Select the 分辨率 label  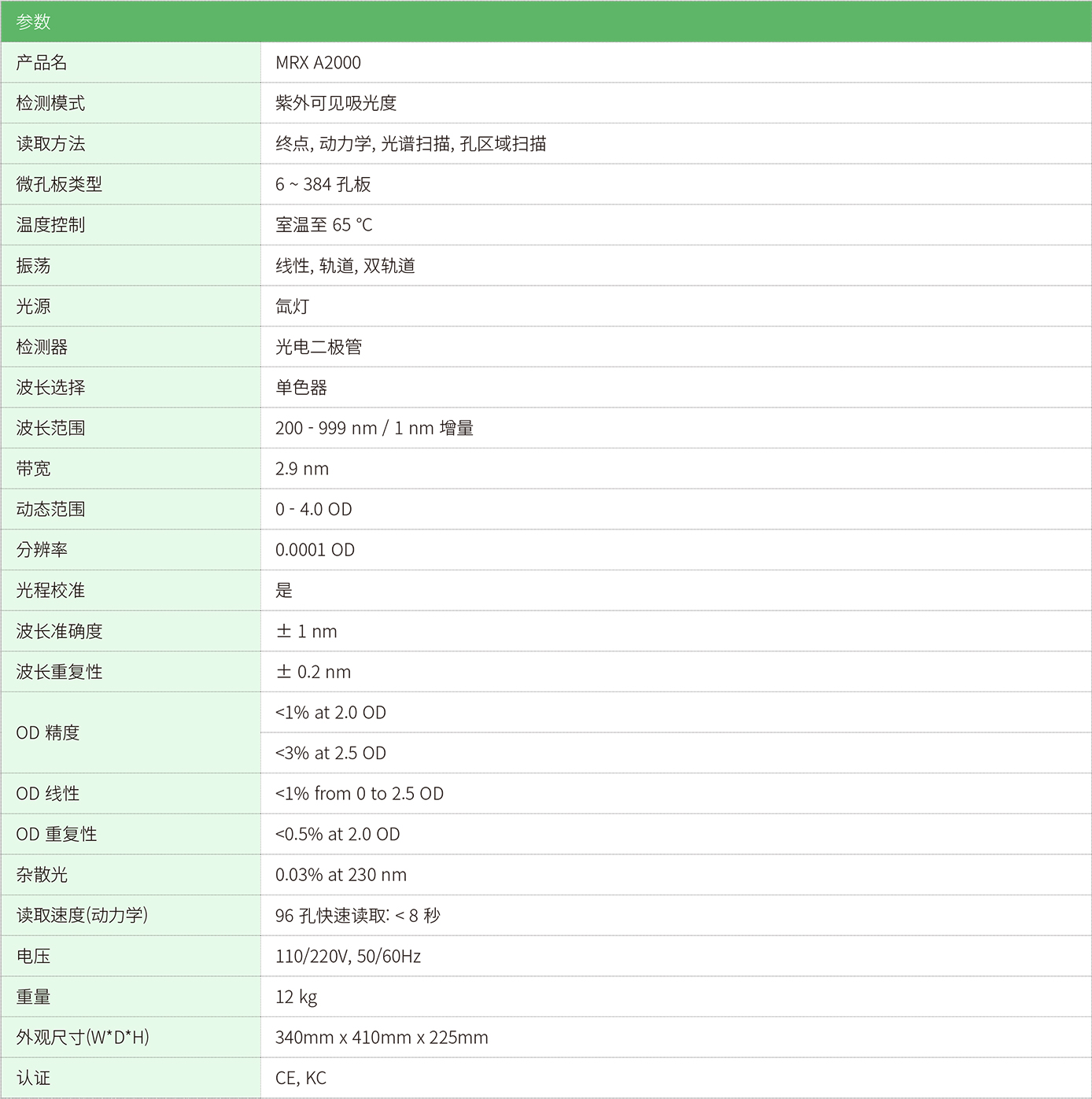coord(42,550)
